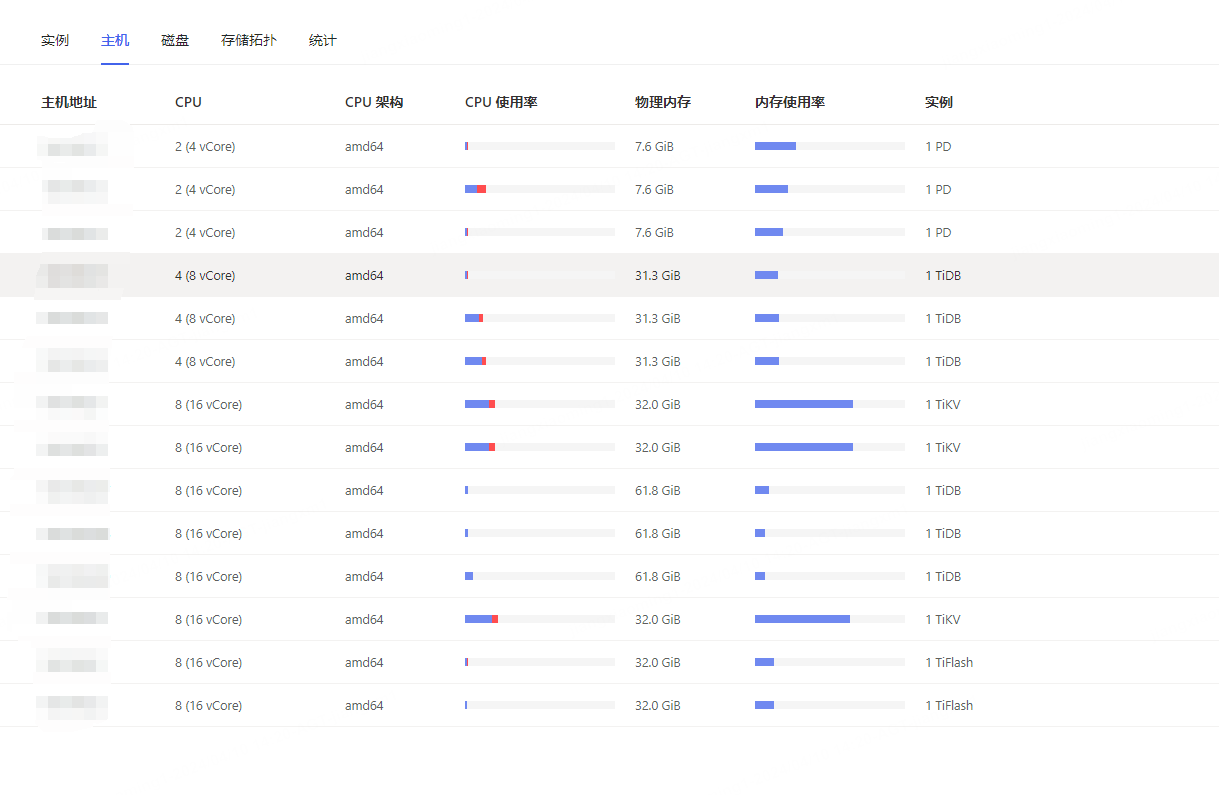Click the 实例 column header in the table
Viewport: 1219px width, 795px height.
pos(939,102)
